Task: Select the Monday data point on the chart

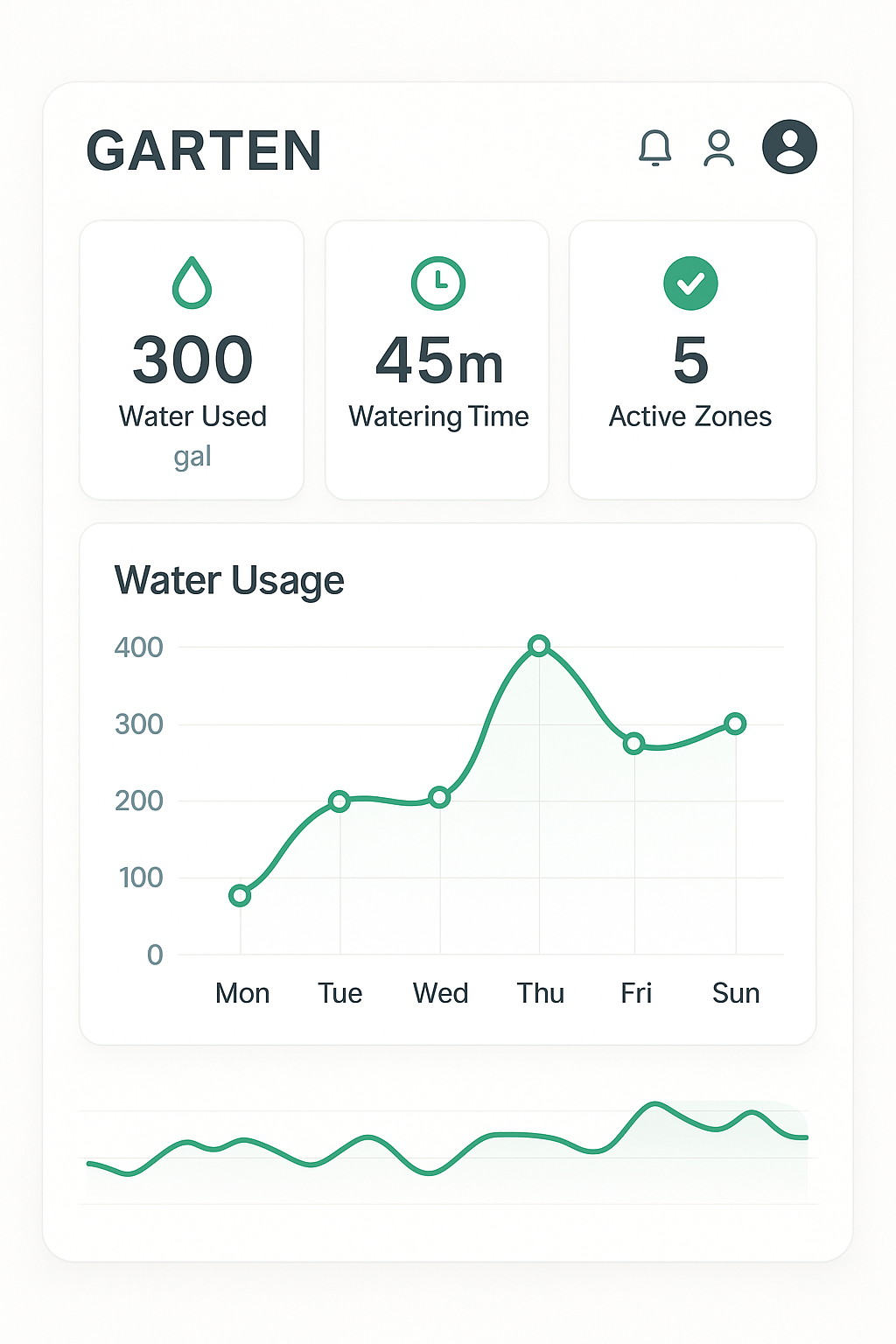Action: 240,895
